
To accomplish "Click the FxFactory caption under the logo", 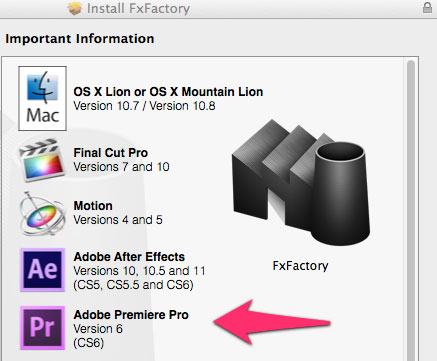I will click(300, 266).
